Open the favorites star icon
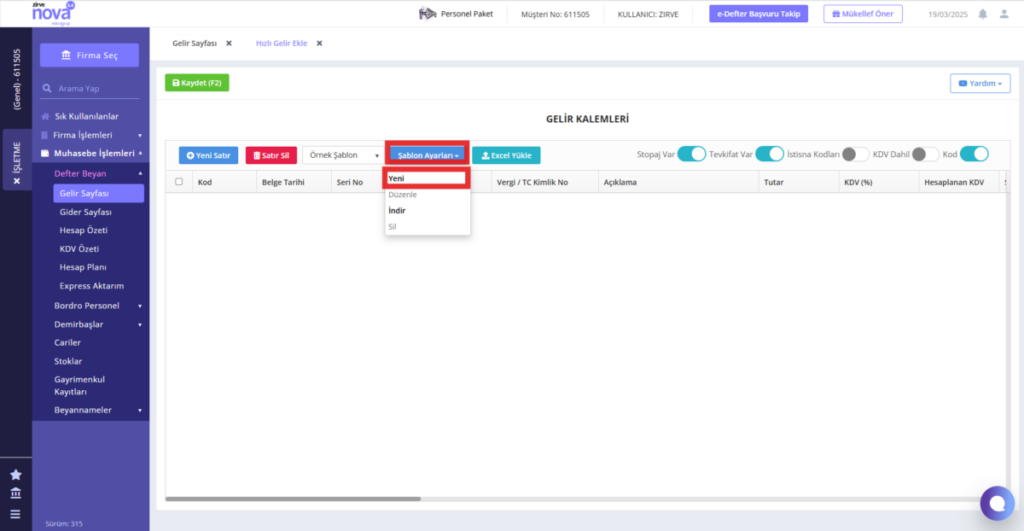 (x=16, y=475)
